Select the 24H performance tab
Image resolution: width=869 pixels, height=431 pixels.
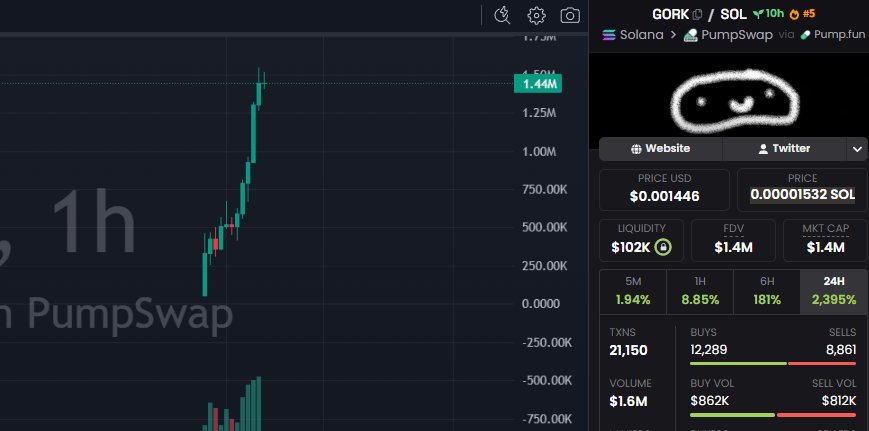833,290
